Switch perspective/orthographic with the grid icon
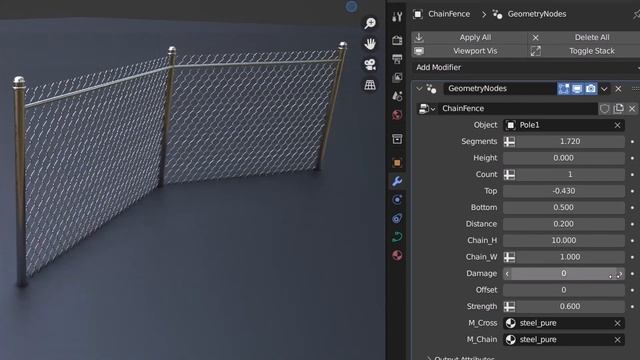The image size is (640, 360). point(370,85)
